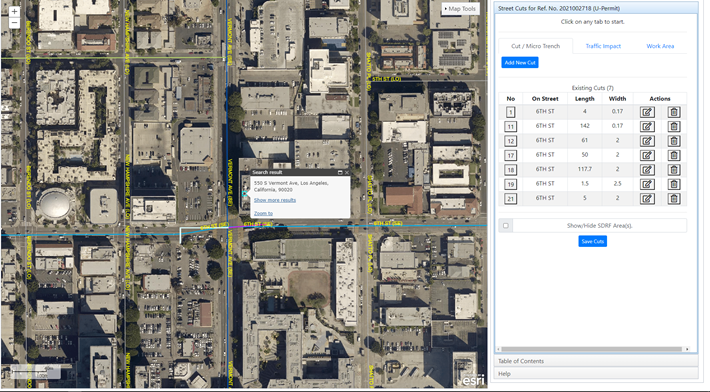710x392 pixels.
Task: Select cut number 18 box
Action: click(x=510, y=170)
